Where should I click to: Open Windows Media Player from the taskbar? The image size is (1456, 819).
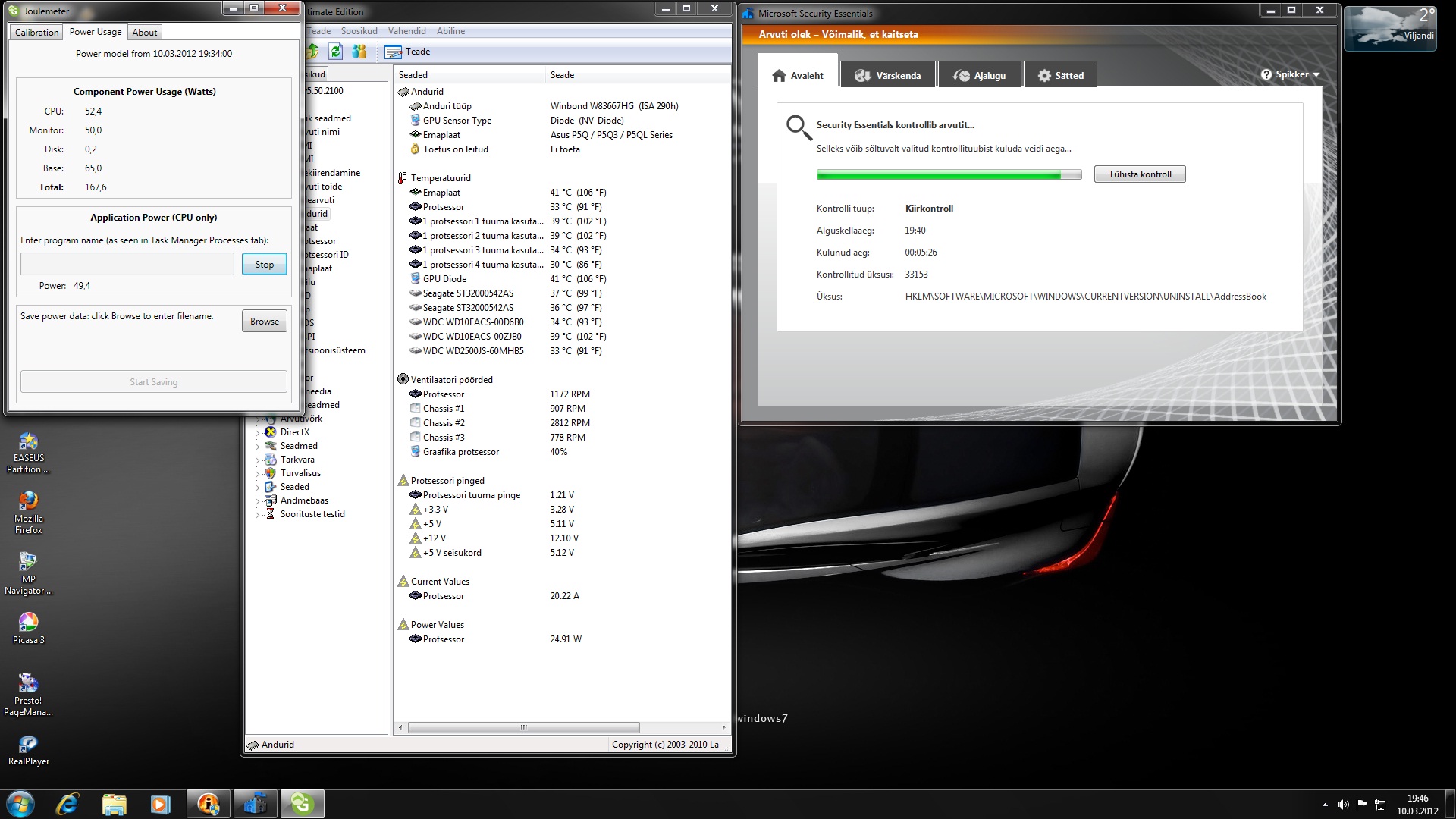[x=160, y=804]
